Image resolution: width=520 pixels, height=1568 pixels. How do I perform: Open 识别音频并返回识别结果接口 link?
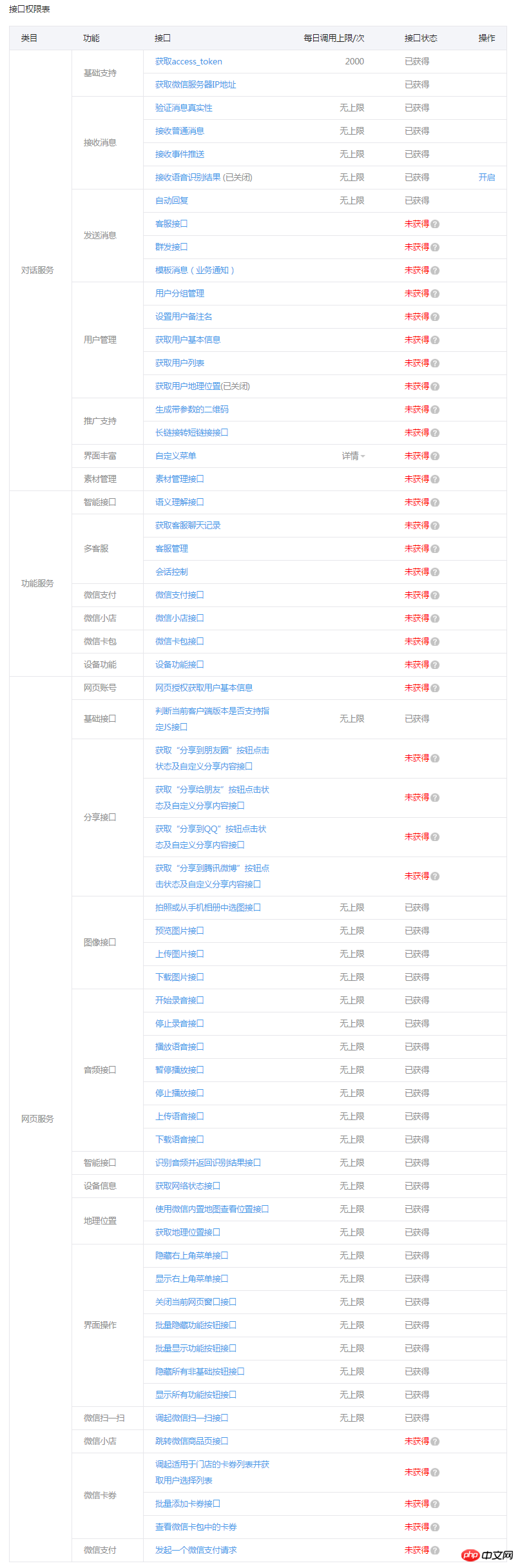208,1163
